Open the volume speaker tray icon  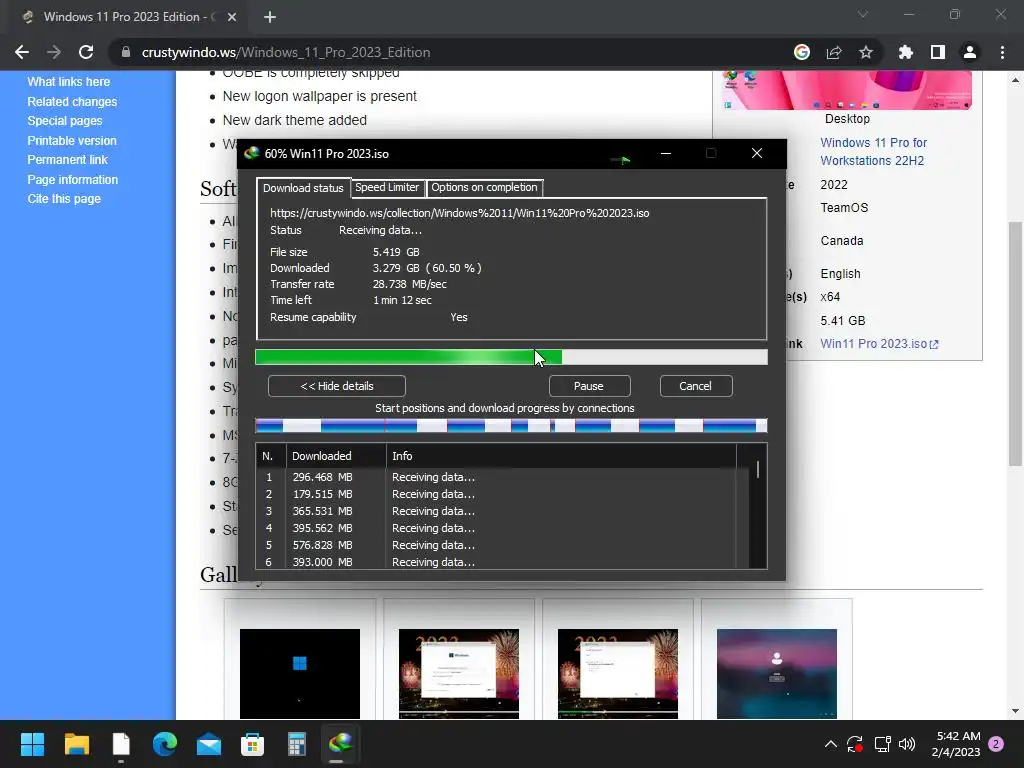[x=907, y=744]
